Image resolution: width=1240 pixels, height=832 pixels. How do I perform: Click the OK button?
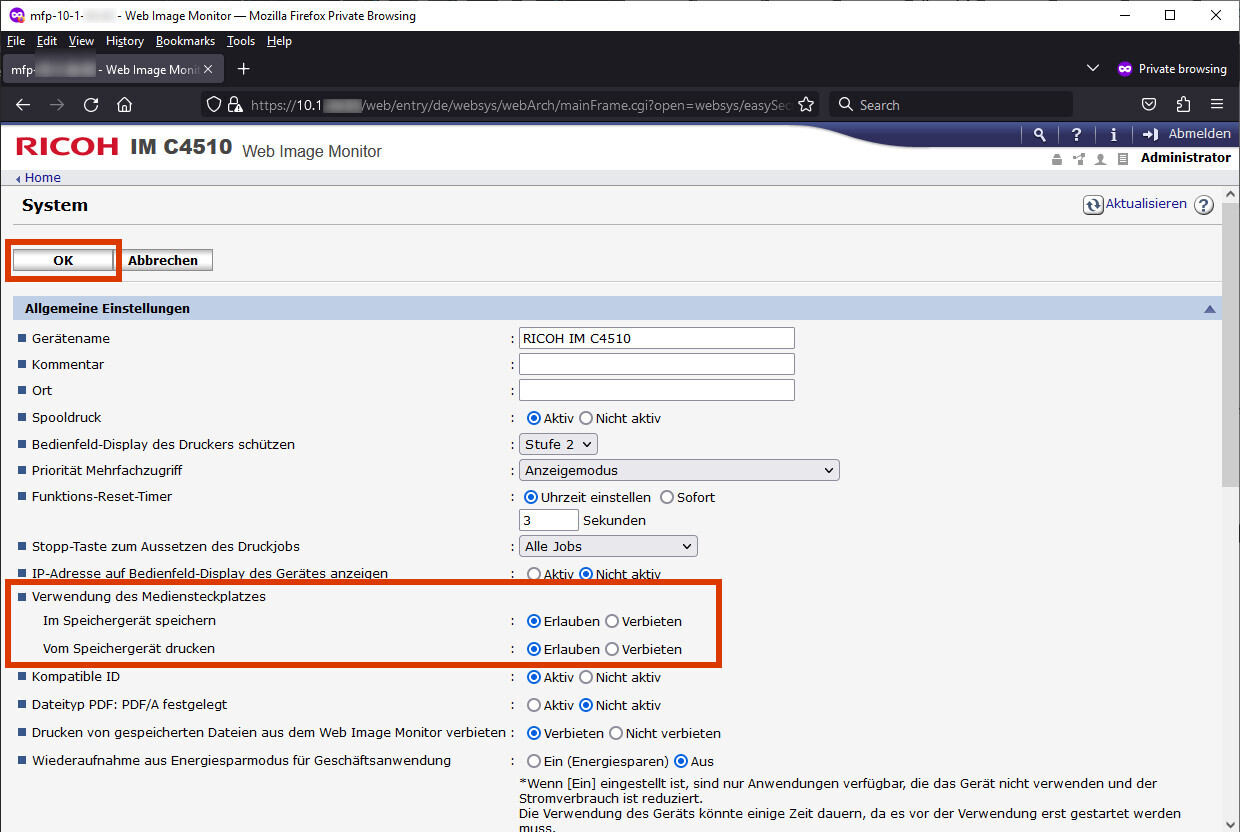[63, 260]
